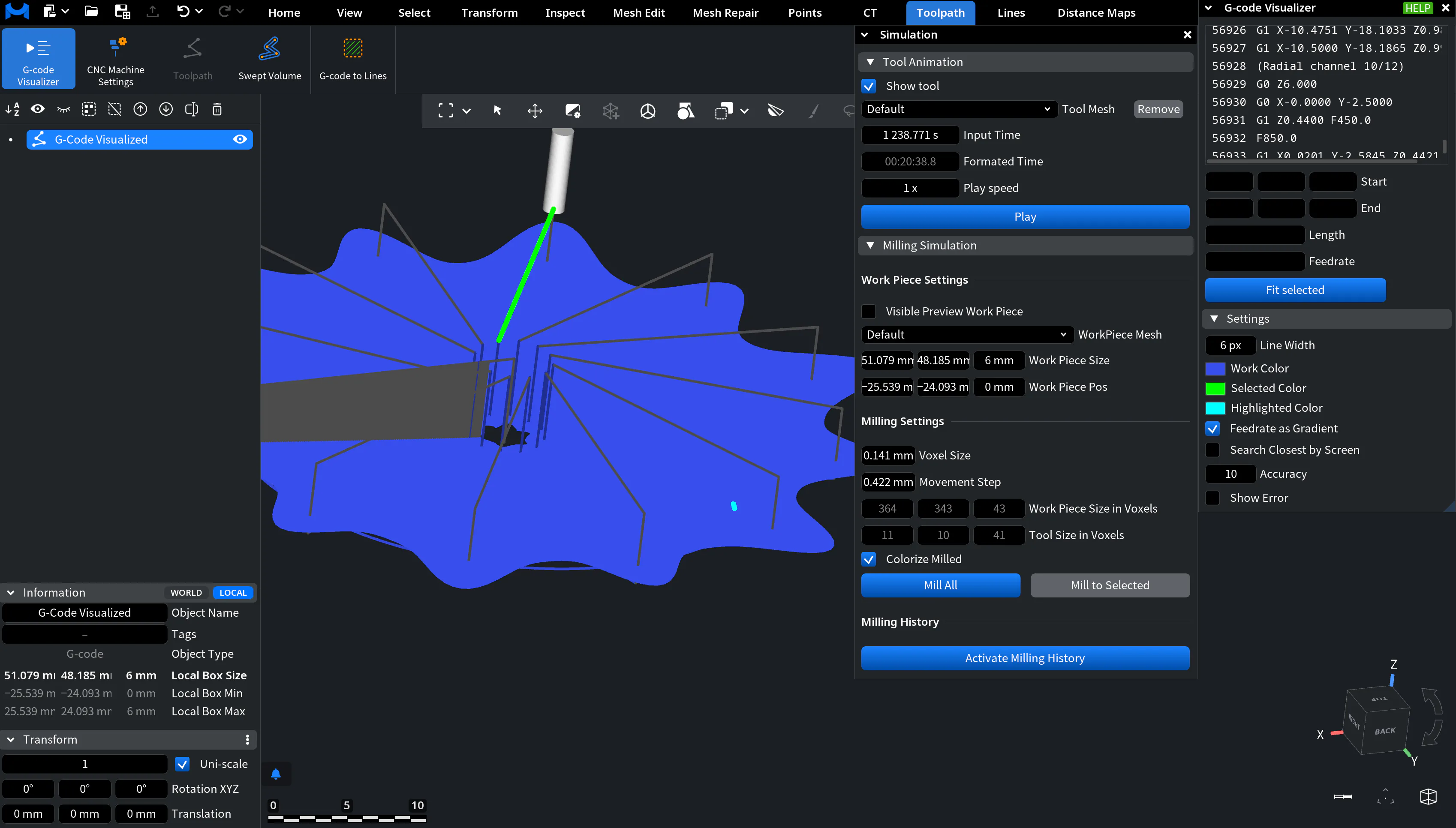1456x828 pixels.
Task: Click Activate Milling History
Action: [1025, 658]
